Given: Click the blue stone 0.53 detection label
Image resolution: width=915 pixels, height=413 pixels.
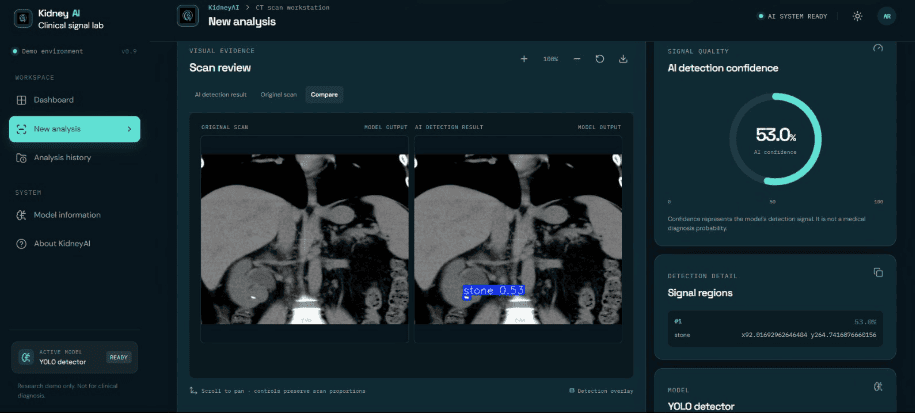Looking at the screenshot, I should (x=494, y=290).
